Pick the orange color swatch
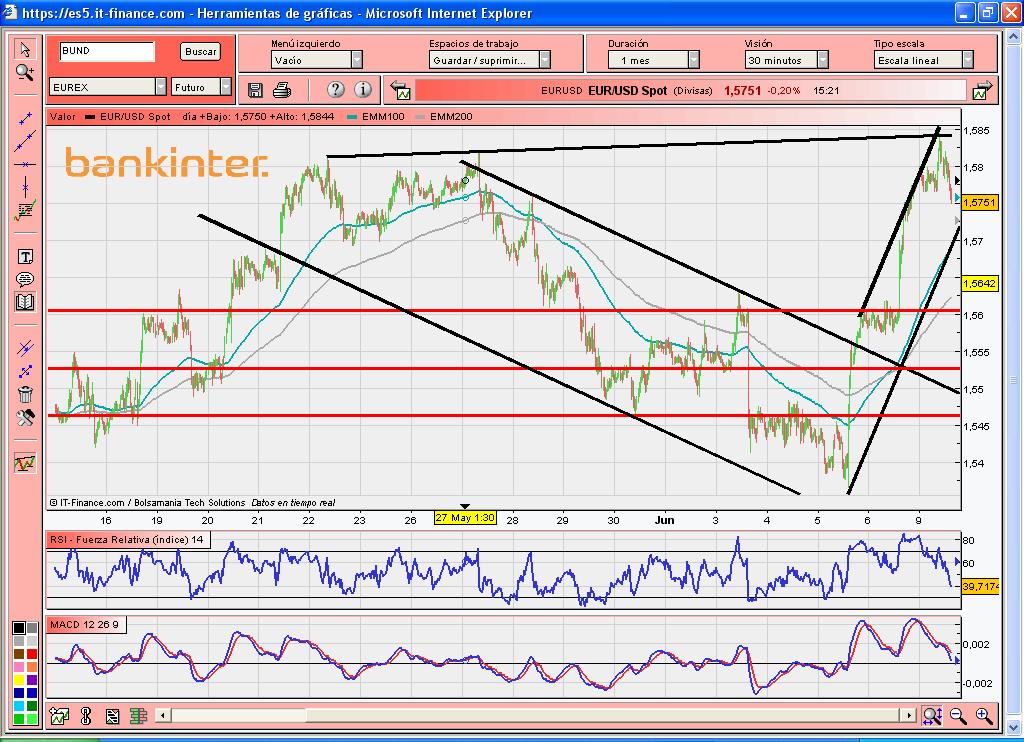The image size is (1024, 742). point(31,667)
